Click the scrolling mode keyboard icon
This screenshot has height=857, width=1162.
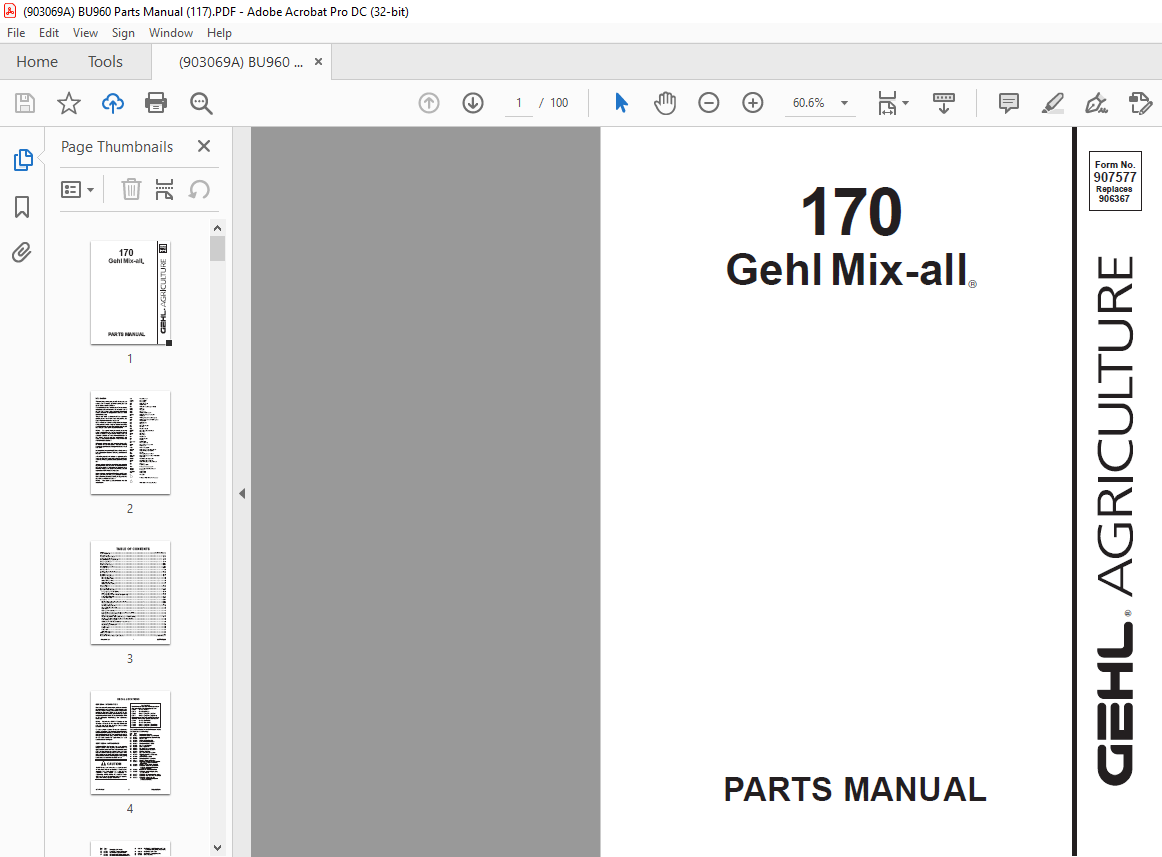pyautogui.click(x=943, y=103)
